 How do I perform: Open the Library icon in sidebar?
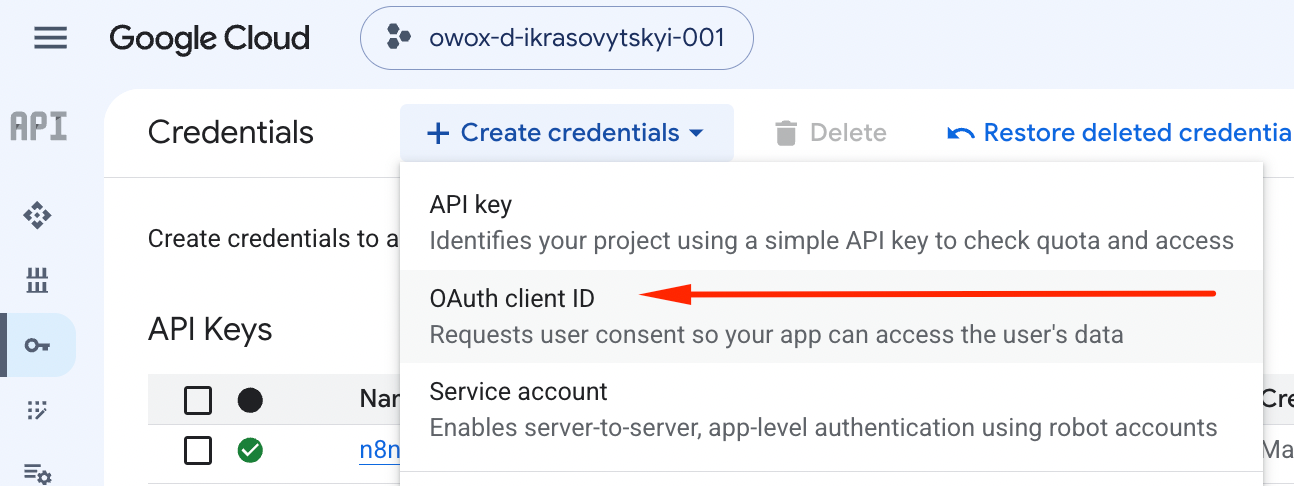point(38,281)
